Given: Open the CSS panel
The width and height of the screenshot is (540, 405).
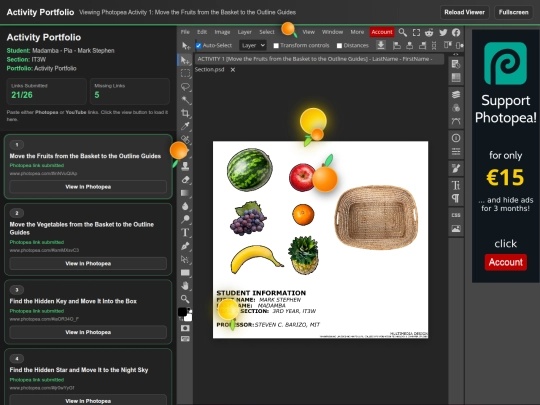Looking at the screenshot, I should pyautogui.click(x=456, y=215).
